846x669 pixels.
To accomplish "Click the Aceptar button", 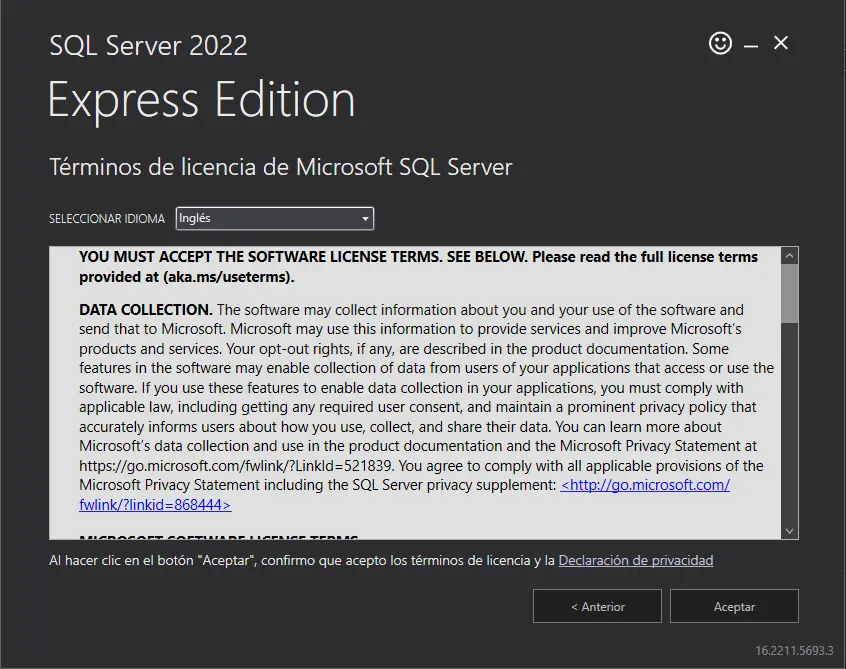I will click(x=734, y=606).
